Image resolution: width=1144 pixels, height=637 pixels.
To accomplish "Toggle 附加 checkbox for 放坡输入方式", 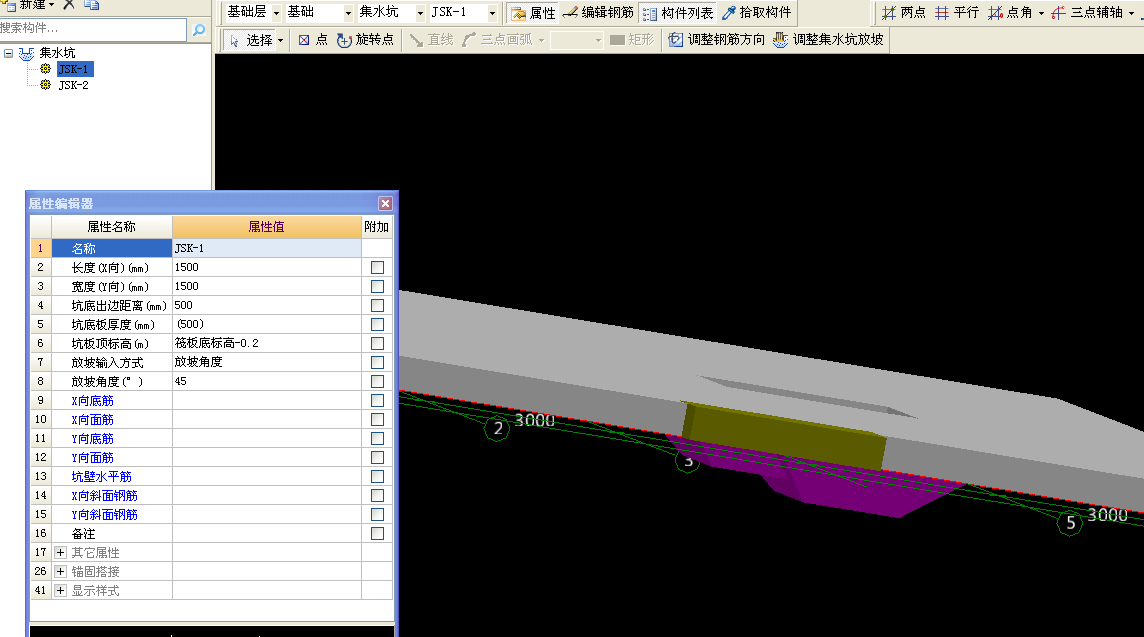I will coord(377,363).
